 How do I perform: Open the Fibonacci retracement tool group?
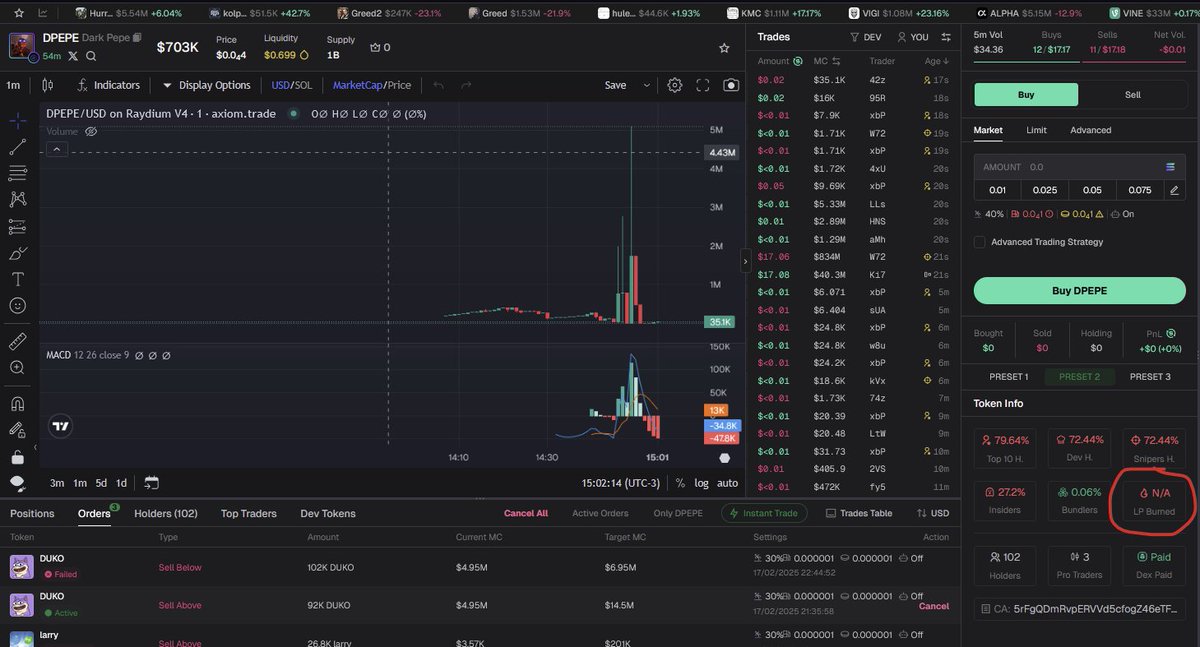click(x=17, y=173)
